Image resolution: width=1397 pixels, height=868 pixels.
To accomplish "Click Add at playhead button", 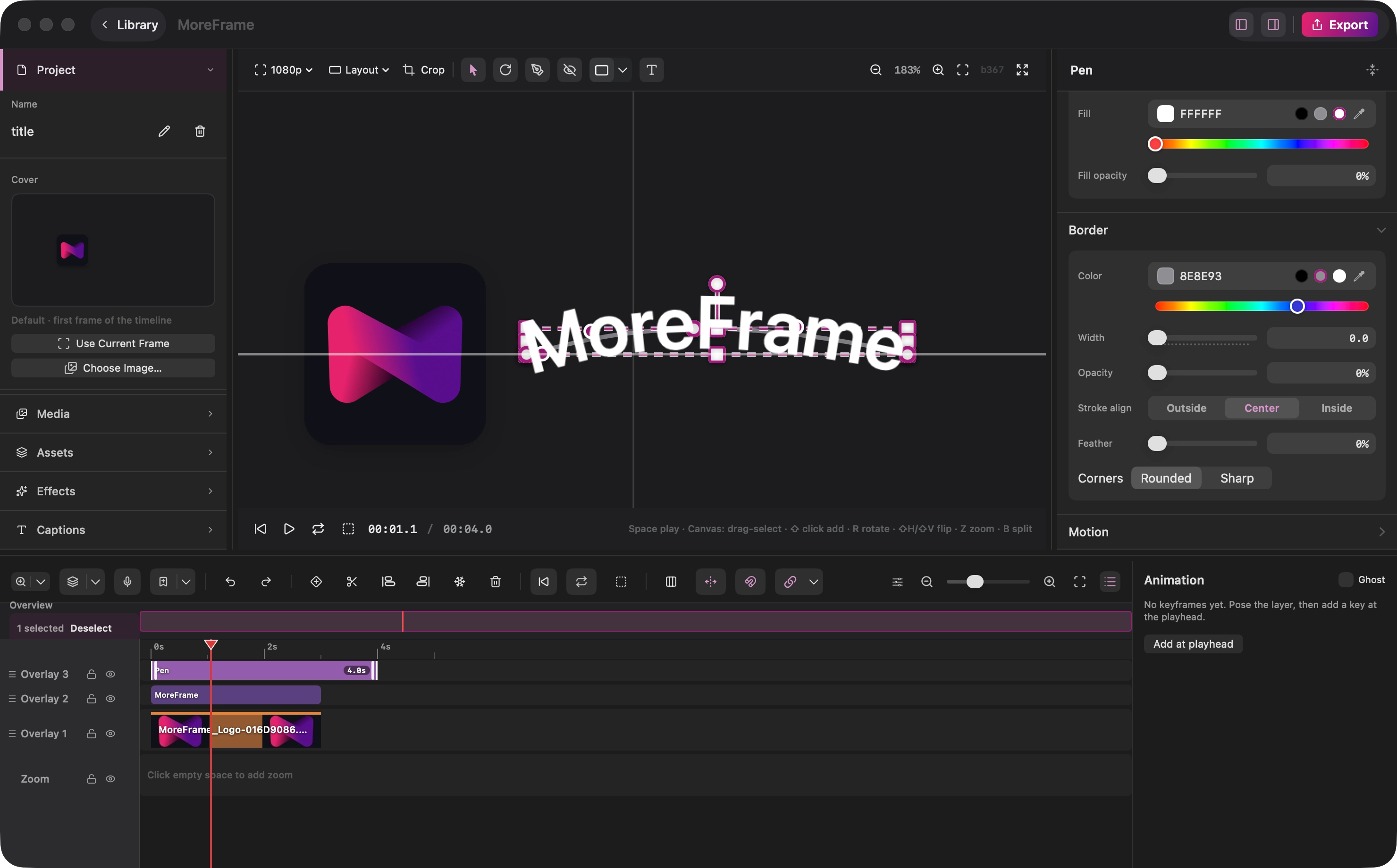I will point(1193,644).
